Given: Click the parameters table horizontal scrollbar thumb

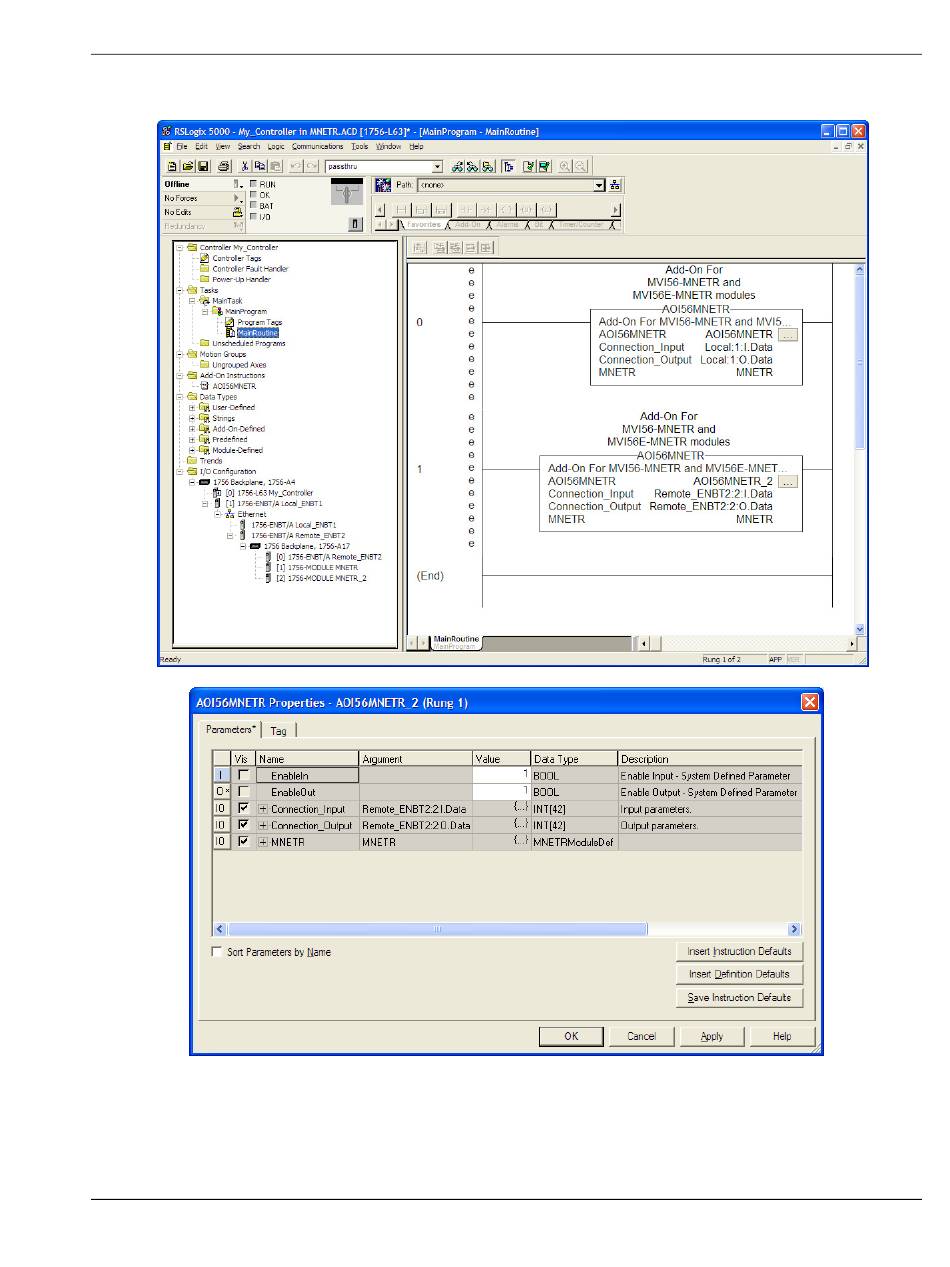Looking at the screenshot, I should pyautogui.click(x=436, y=929).
